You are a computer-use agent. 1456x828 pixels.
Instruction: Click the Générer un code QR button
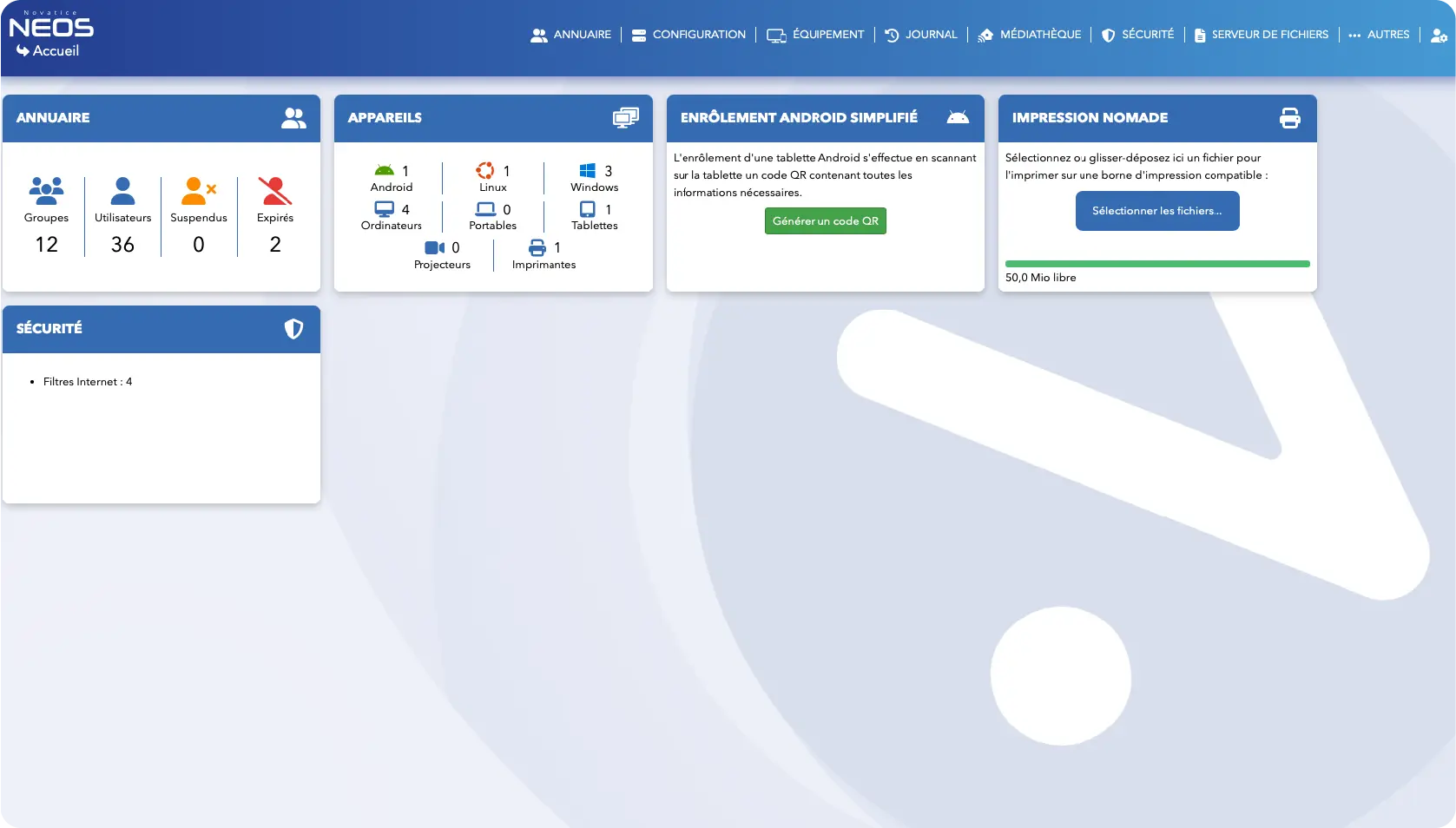click(825, 220)
